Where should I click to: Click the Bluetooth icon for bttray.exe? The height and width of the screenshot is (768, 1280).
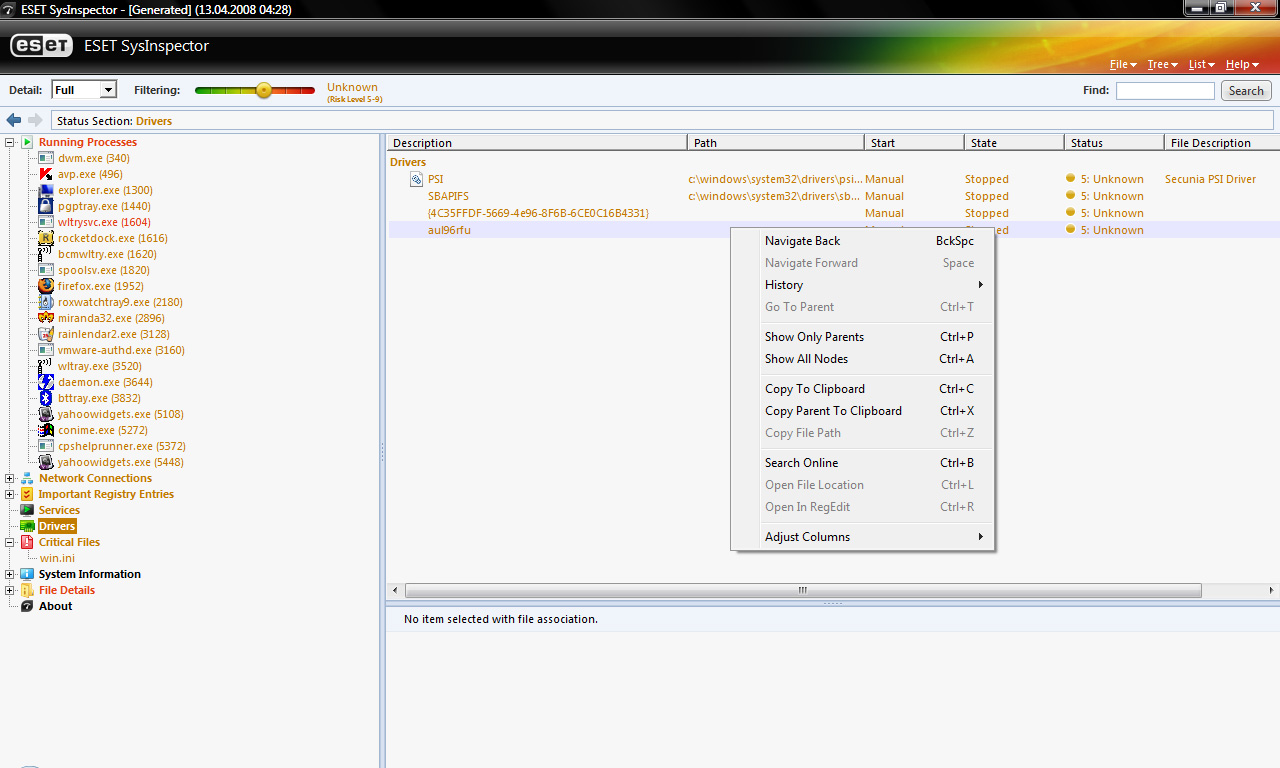point(46,398)
